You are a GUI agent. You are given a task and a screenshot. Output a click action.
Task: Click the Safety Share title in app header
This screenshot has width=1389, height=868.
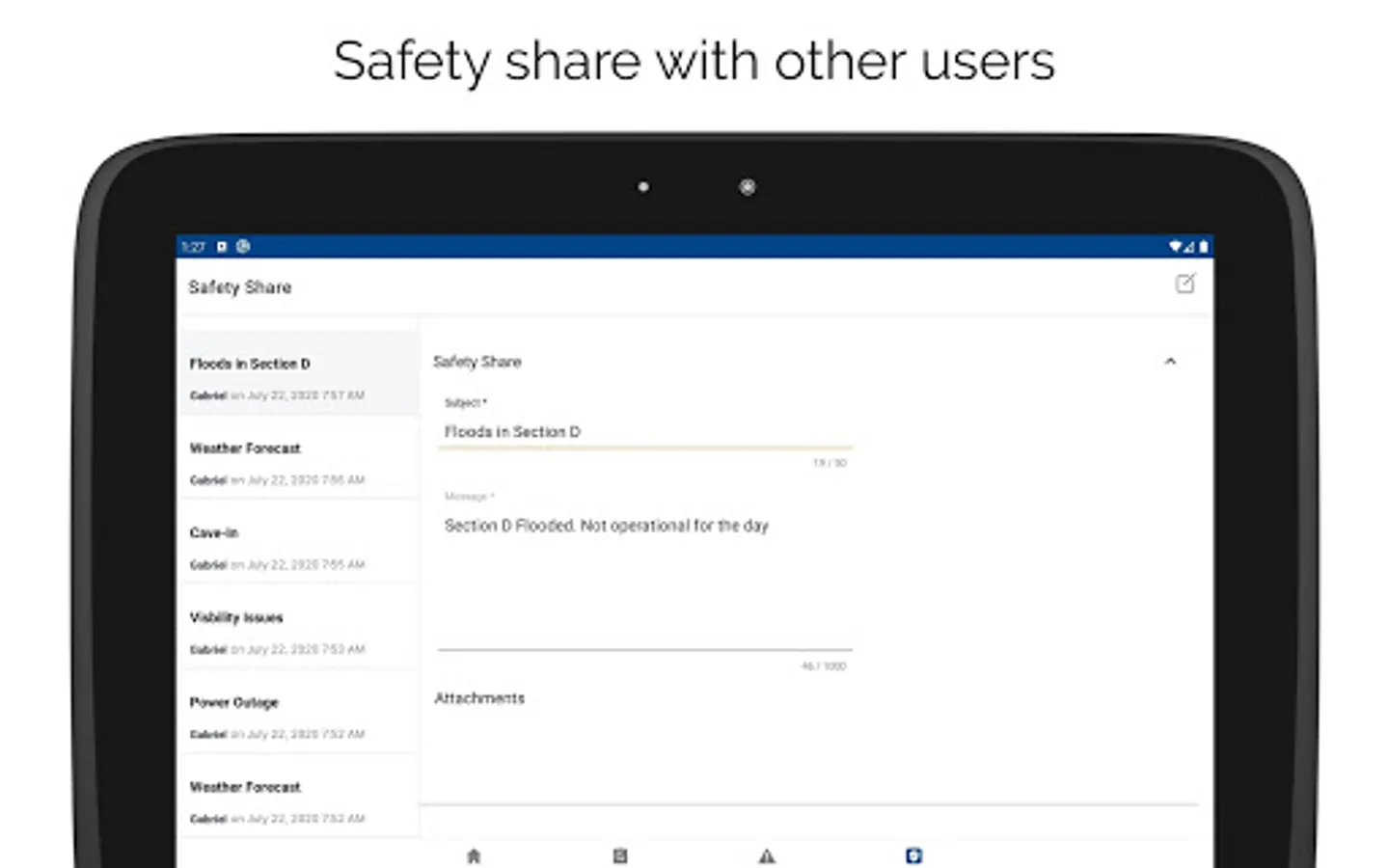(240, 287)
